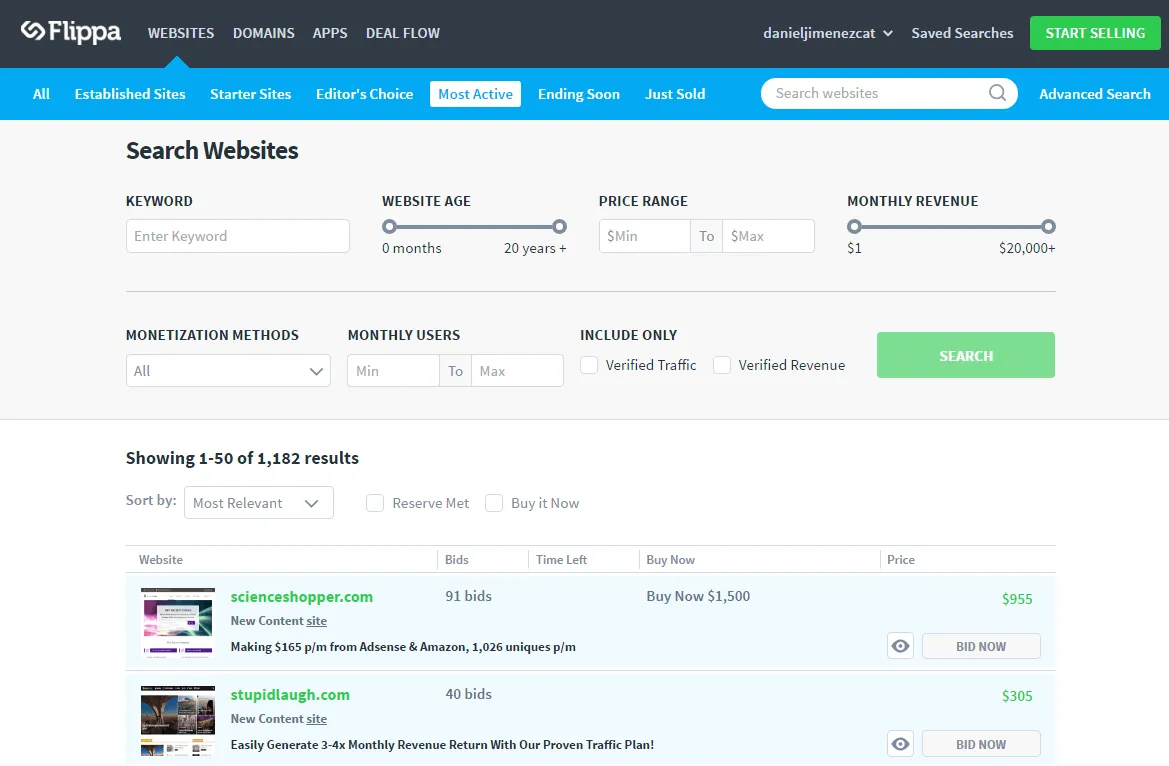Open the Monetization Methods dropdown

[228, 371]
